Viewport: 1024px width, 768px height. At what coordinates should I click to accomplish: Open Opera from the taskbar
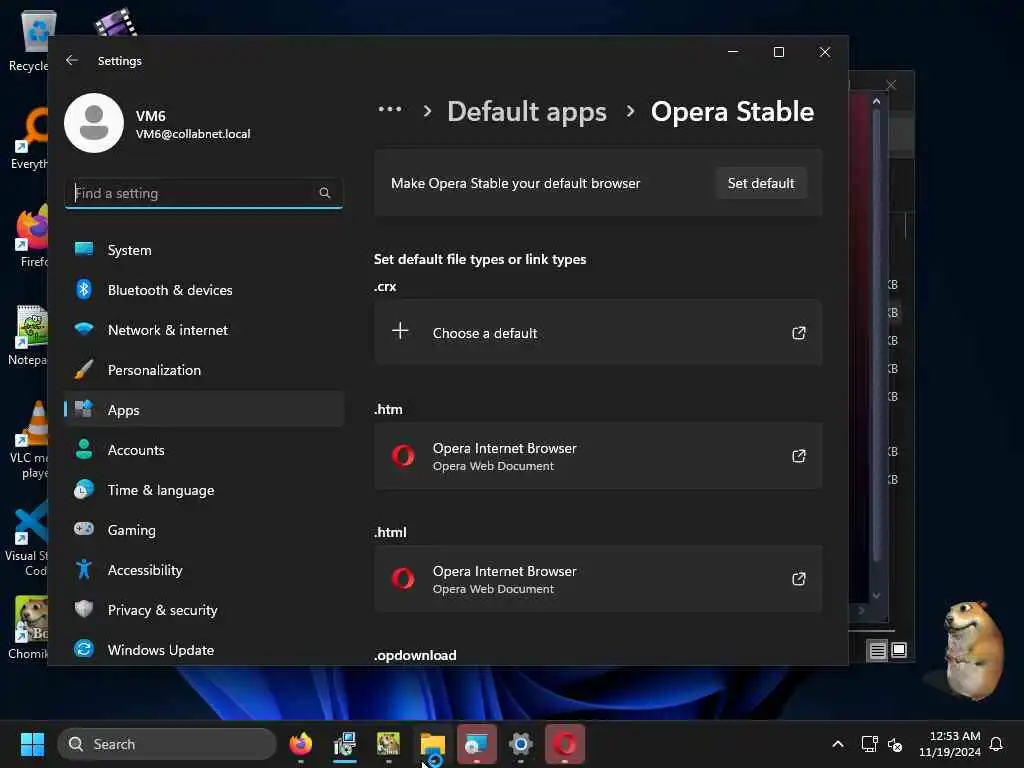[565, 744]
